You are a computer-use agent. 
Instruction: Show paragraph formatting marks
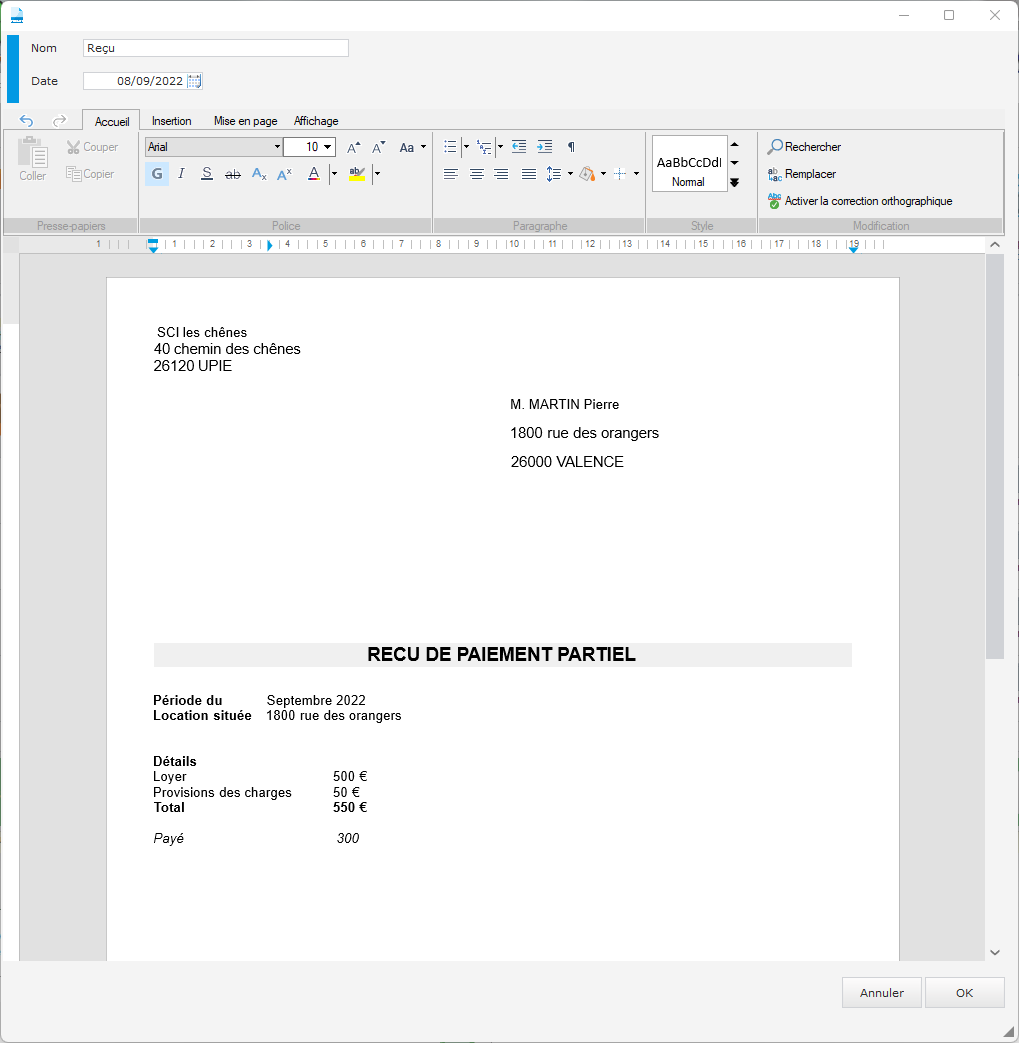[x=571, y=147]
